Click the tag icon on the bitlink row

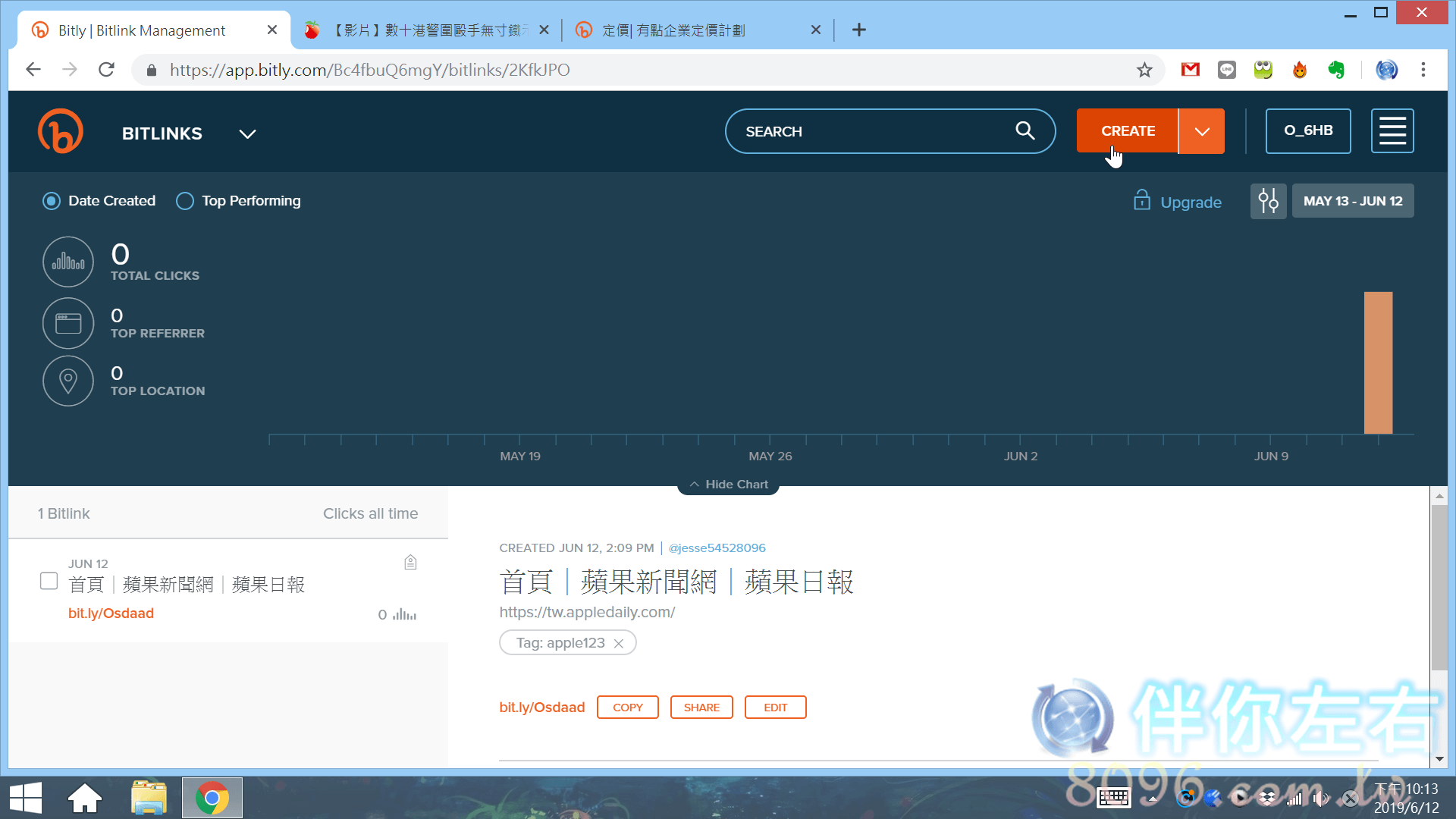pos(410,562)
